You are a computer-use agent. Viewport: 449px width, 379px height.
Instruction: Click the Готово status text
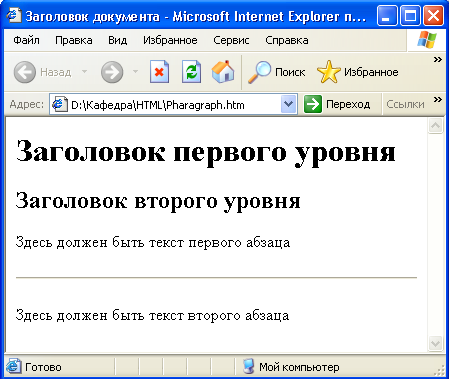pos(43,367)
